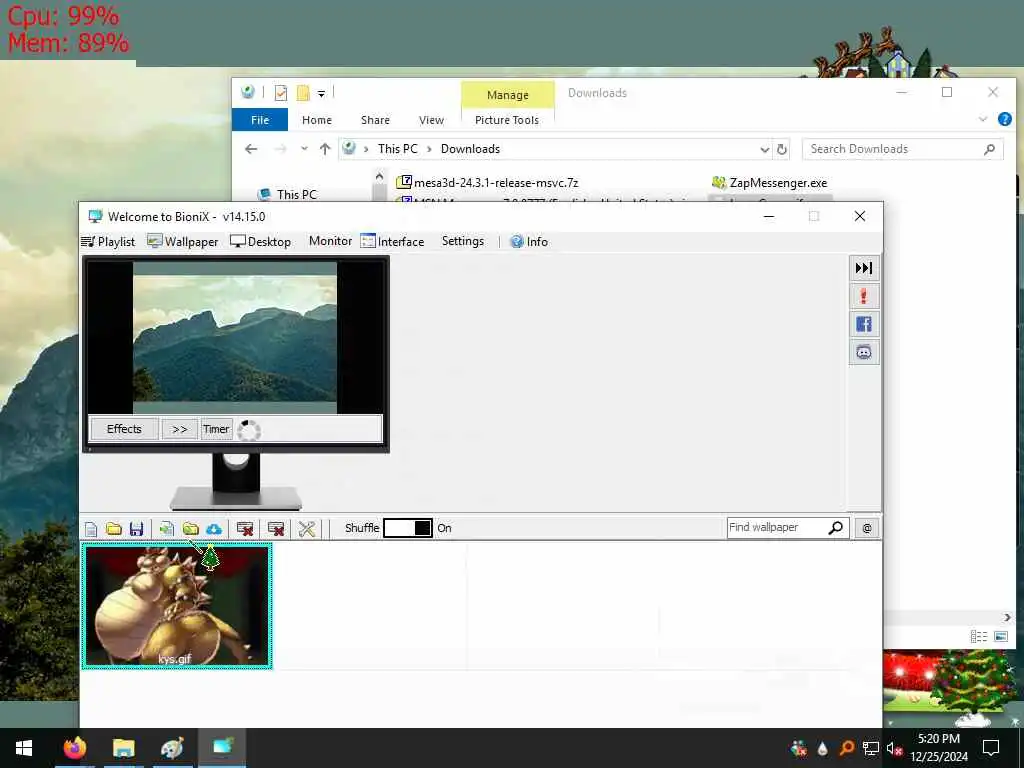Click the Manage contextual tab in Explorer
This screenshot has width=1024, height=768.
(507, 95)
